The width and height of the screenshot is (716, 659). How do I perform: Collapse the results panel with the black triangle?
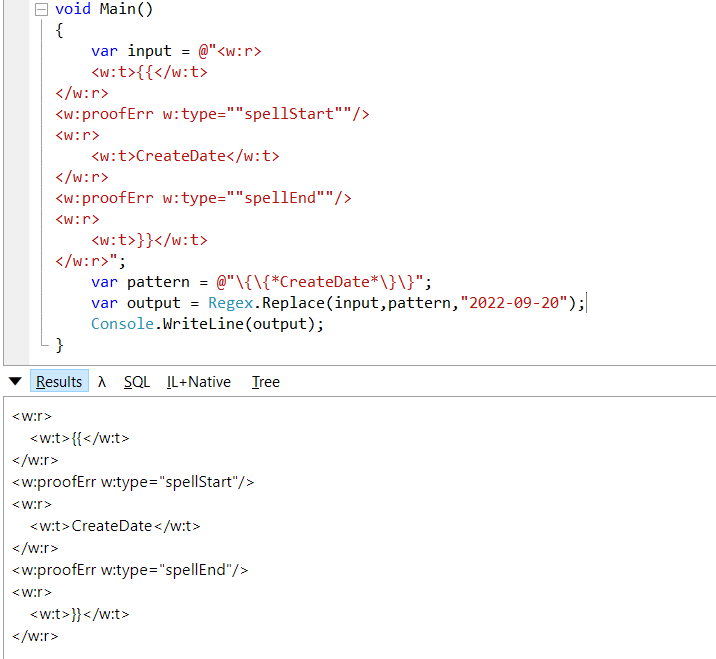(x=15, y=381)
